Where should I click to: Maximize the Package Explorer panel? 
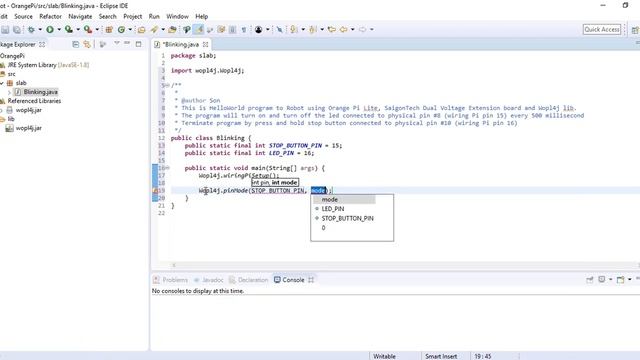pyautogui.click(x=138, y=44)
